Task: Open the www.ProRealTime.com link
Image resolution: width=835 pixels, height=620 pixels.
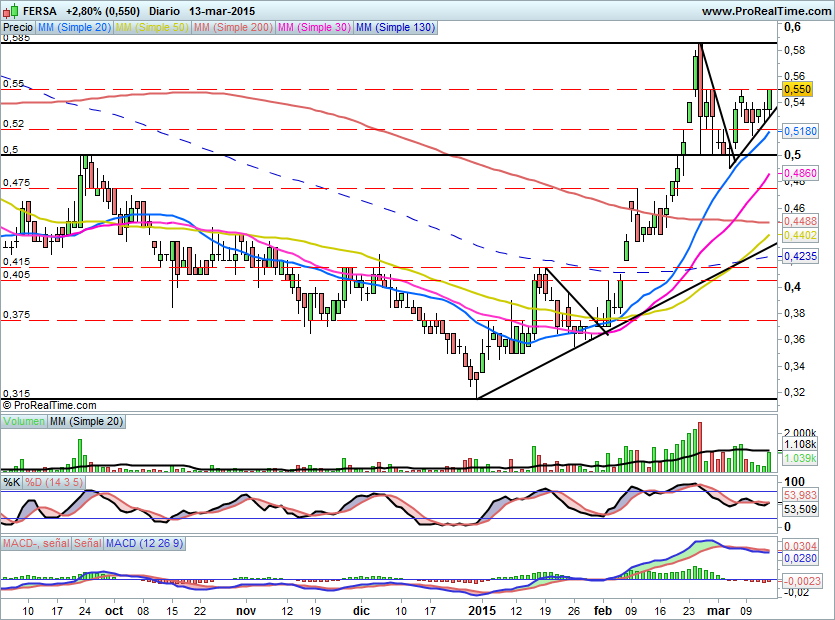Action: click(x=766, y=11)
